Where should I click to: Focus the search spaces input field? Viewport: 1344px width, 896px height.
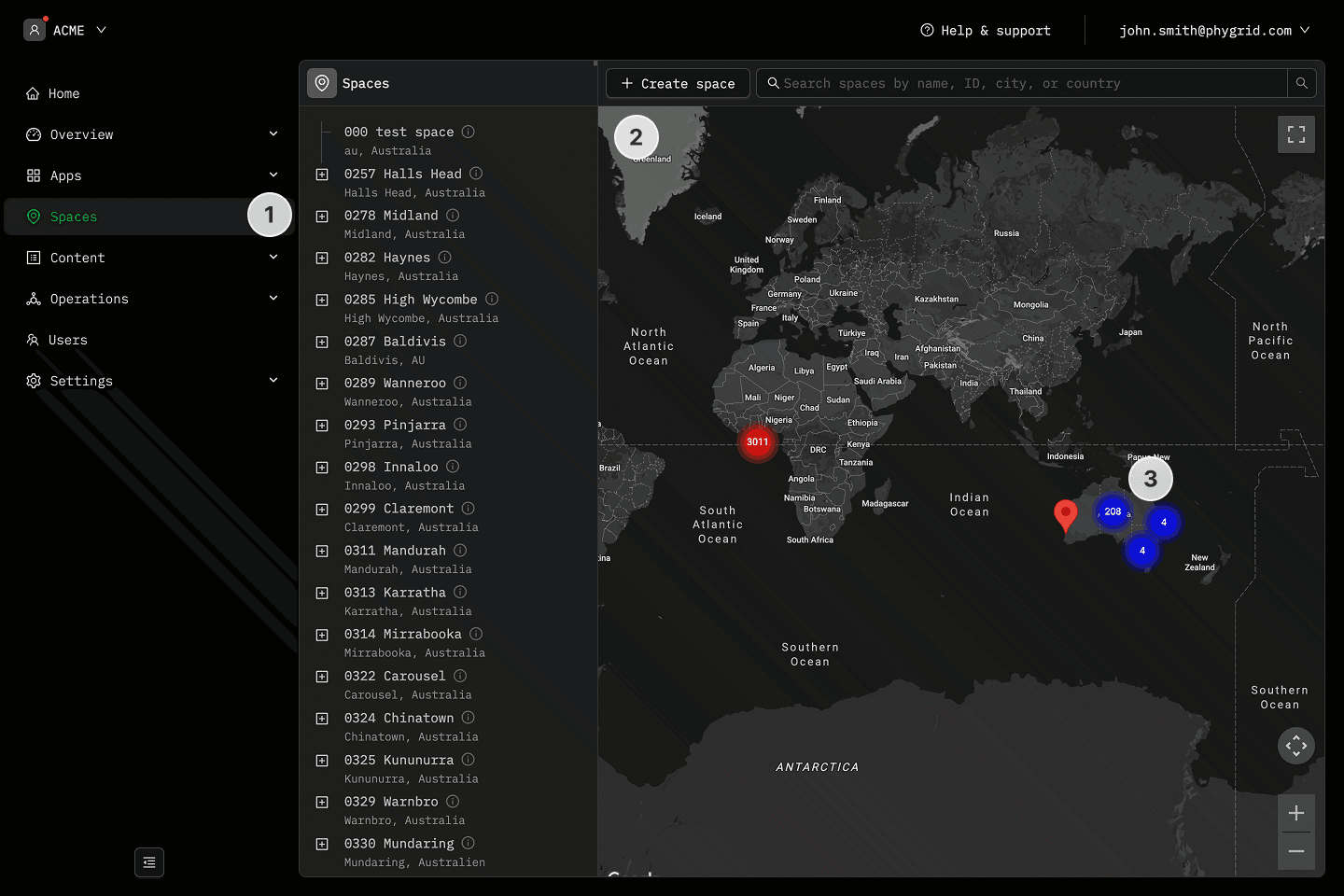tap(1027, 83)
